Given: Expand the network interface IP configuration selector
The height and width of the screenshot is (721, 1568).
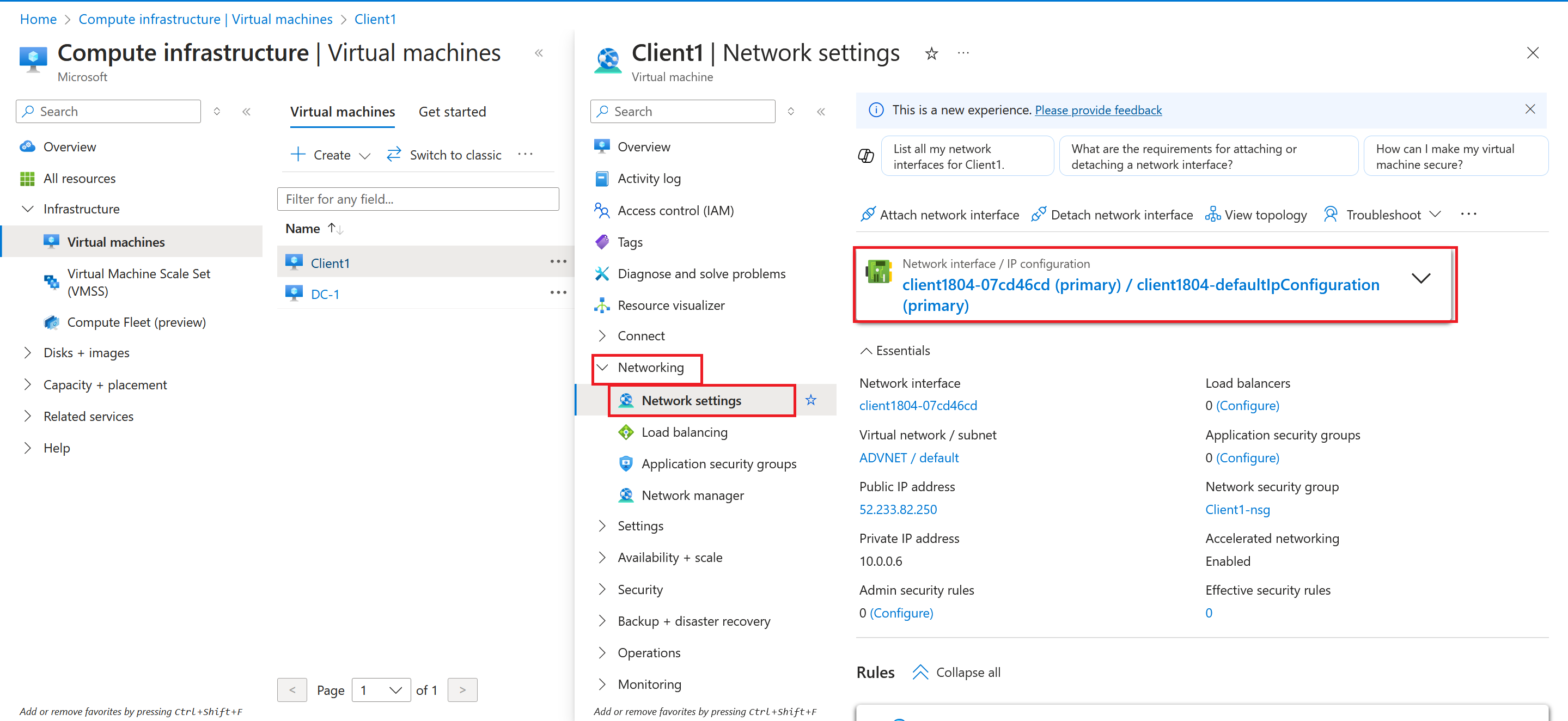Looking at the screenshot, I should coord(1421,278).
